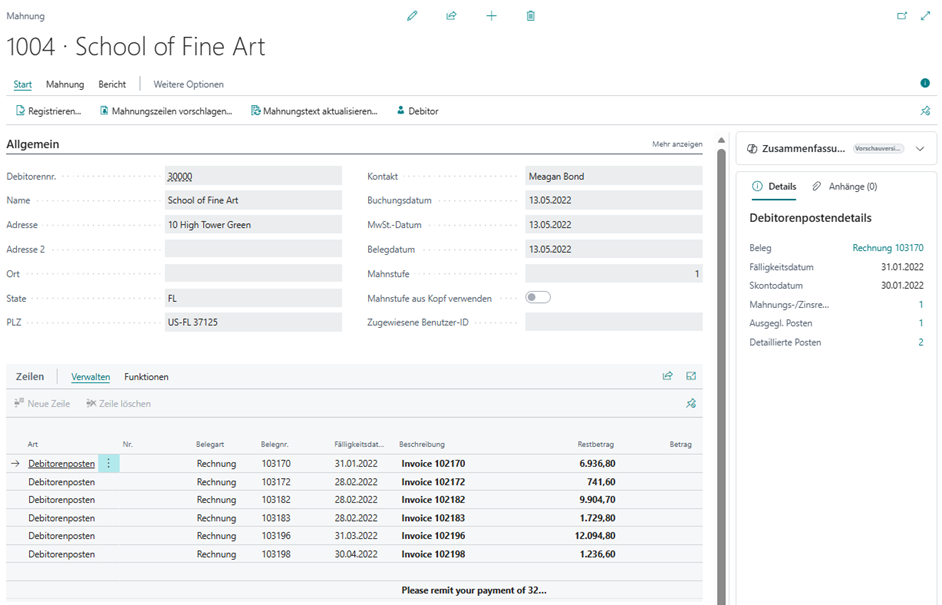Screen dimensions: 942x605
Task: Click Mehr anzeigen in Allgemein section
Action: [677, 145]
